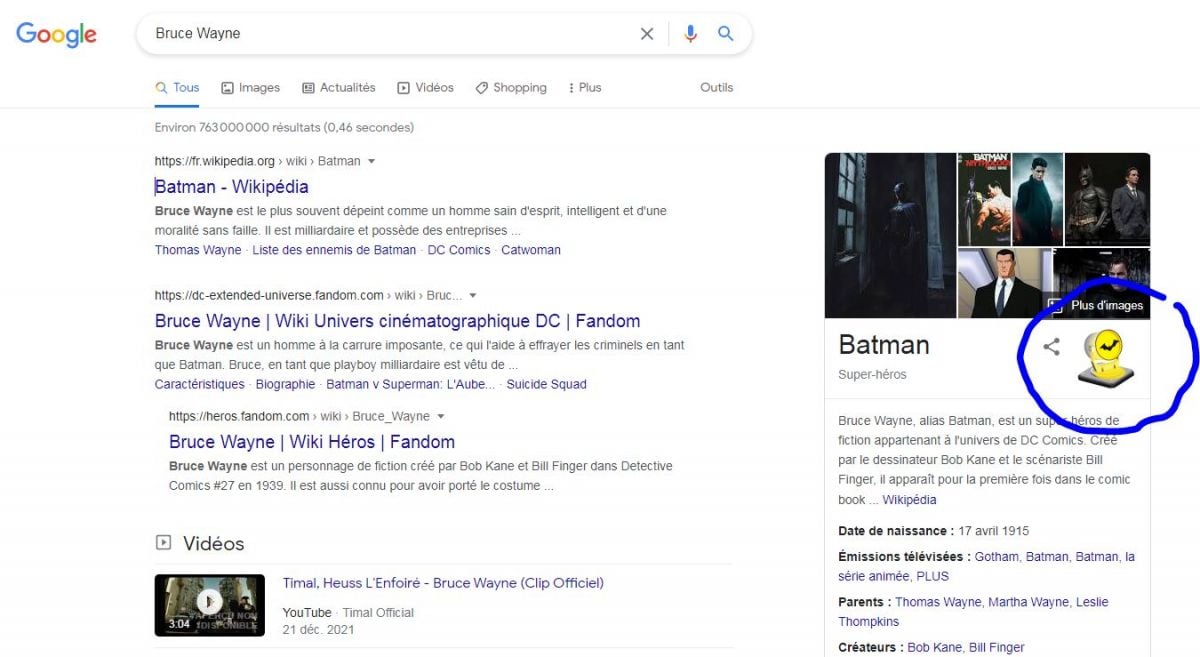Select the Tous tab

coord(177,88)
